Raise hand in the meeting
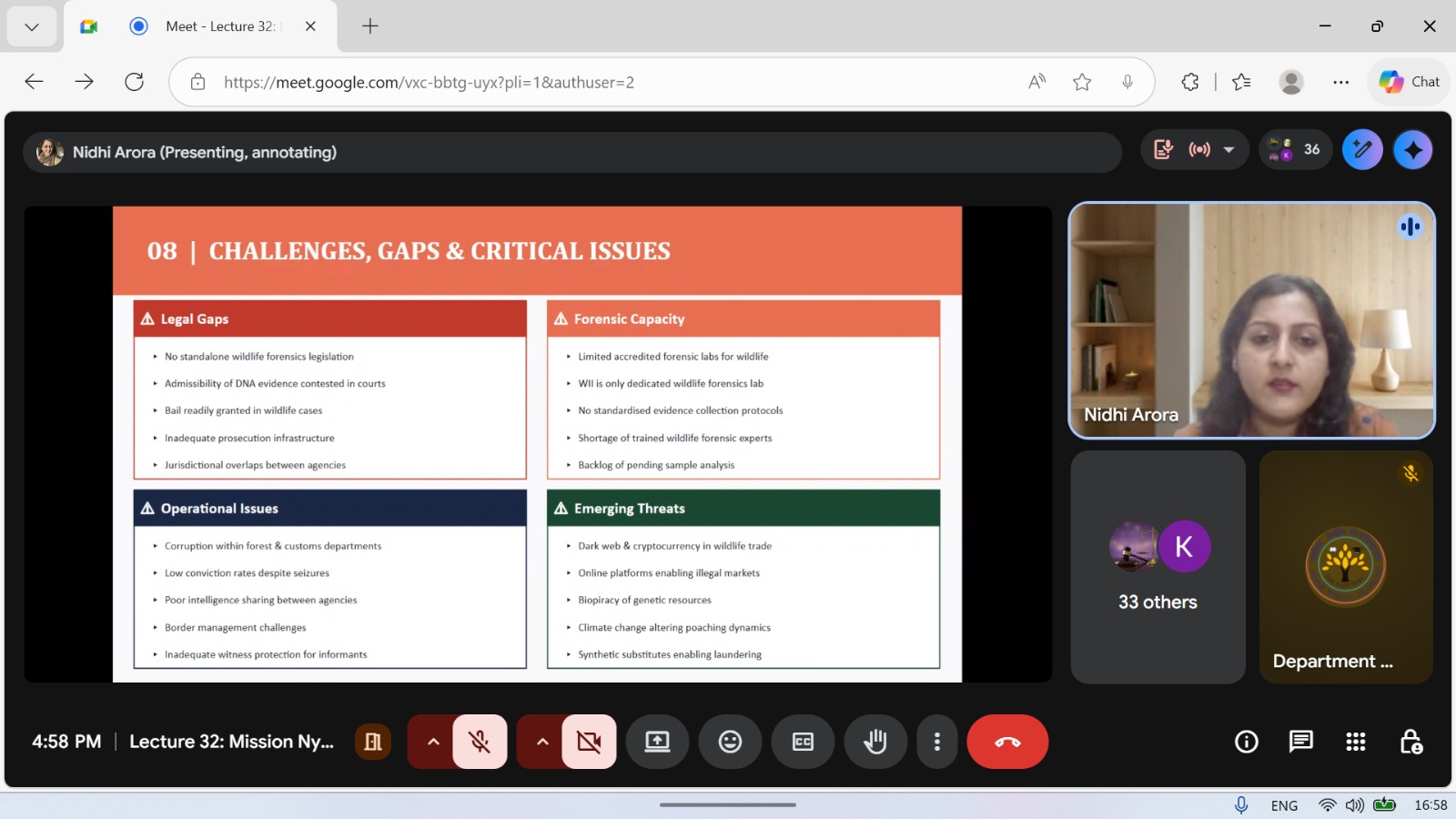This screenshot has height=819, width=1456. tap(875, 742)
